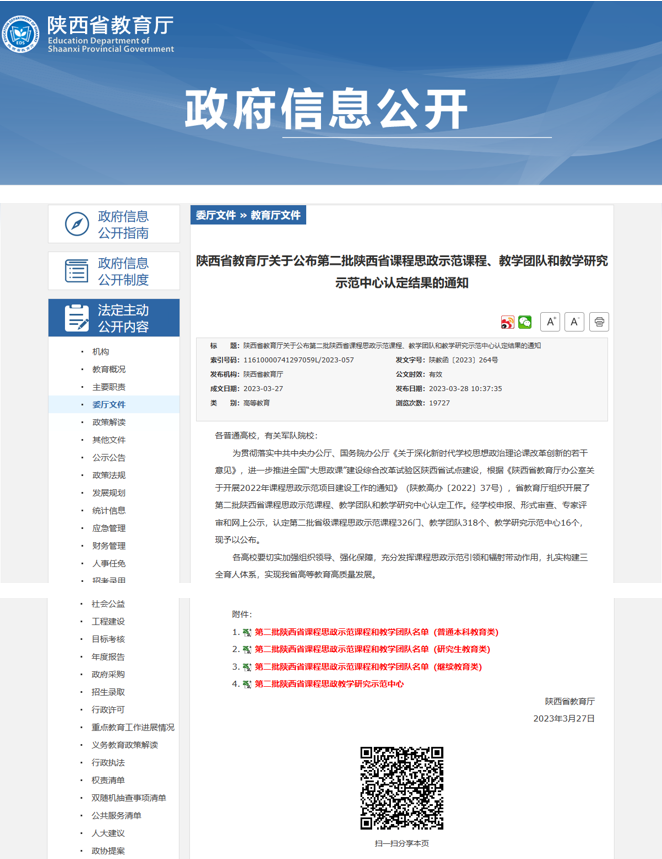This screenshot has height=859, width=662.
Task: Decrease font size with A- button
Action: [574, 322]
